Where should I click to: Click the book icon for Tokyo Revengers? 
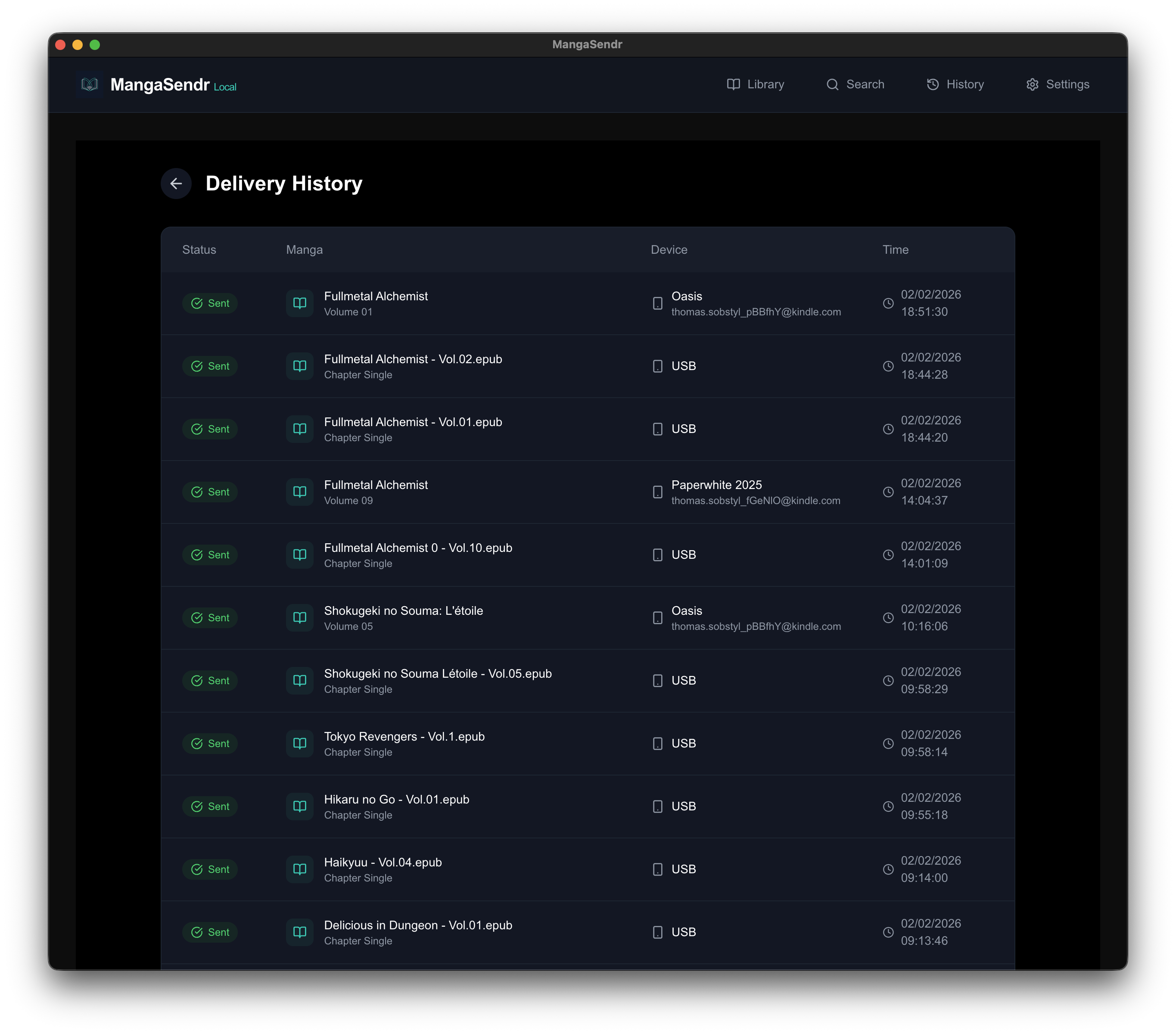(x=300, y=744)
